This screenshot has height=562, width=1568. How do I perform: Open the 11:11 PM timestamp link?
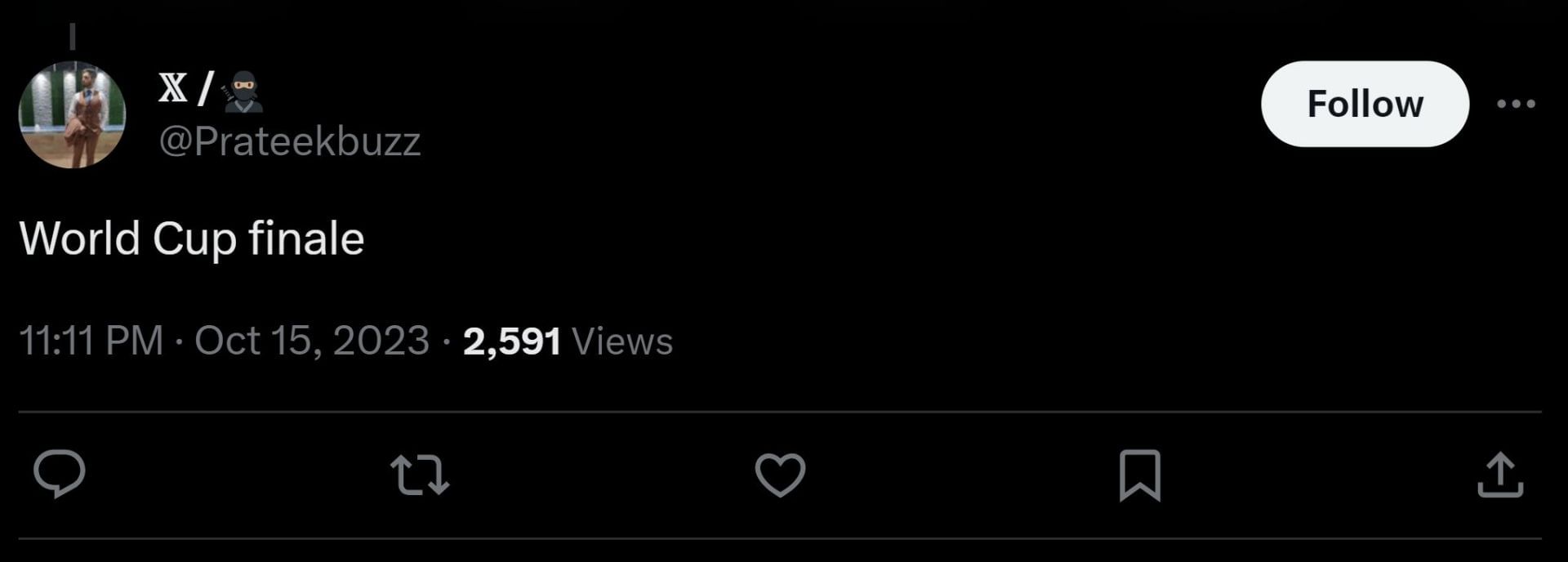pyautogui.click(x=91, y=341)
